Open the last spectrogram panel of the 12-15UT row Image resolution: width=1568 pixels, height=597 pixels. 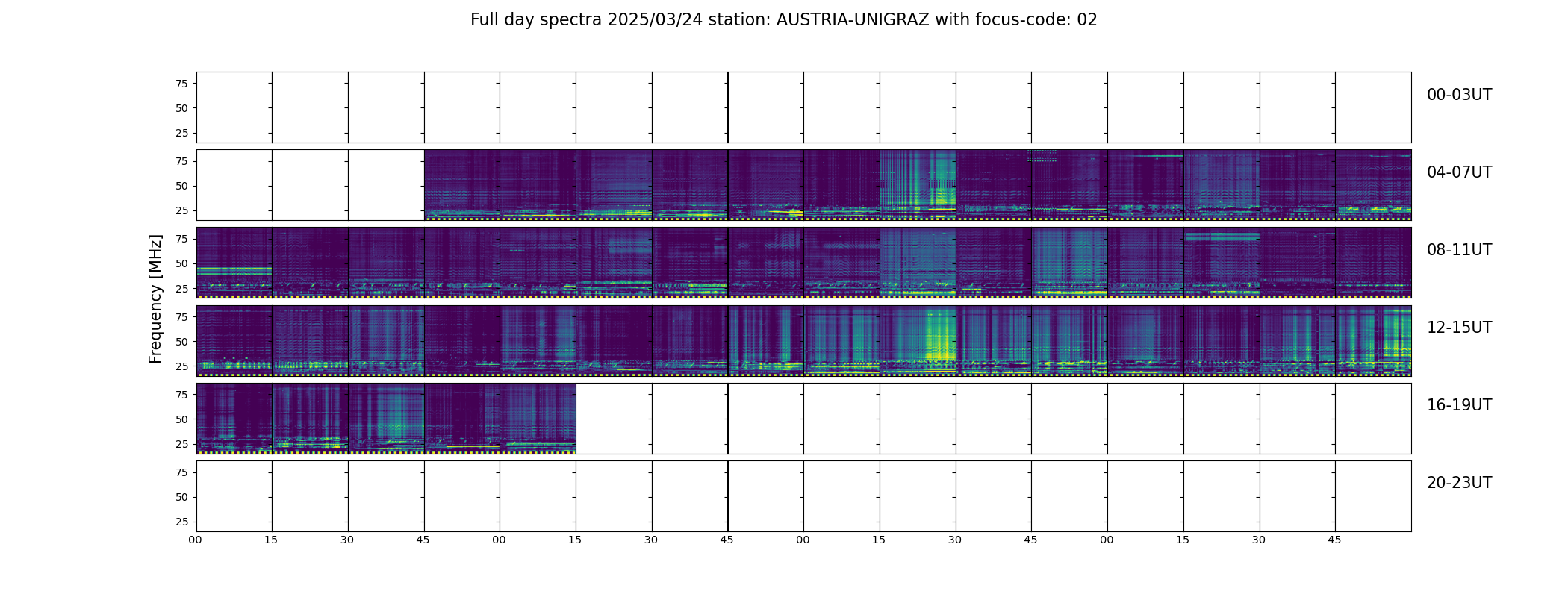(x=1373, y=340)
